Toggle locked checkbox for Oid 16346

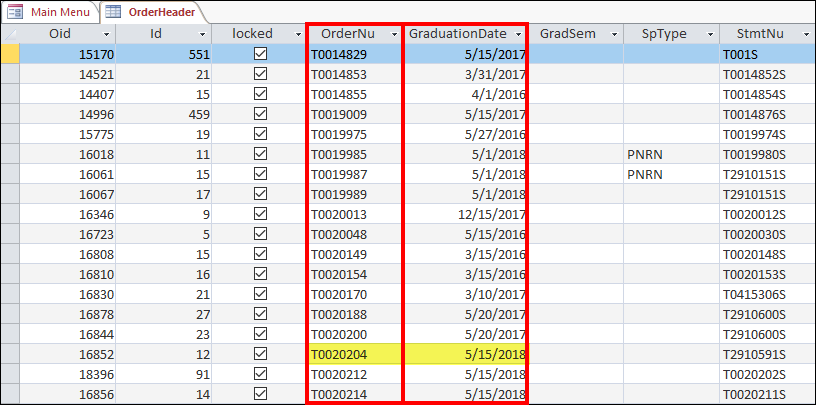[x=260, y=214]
